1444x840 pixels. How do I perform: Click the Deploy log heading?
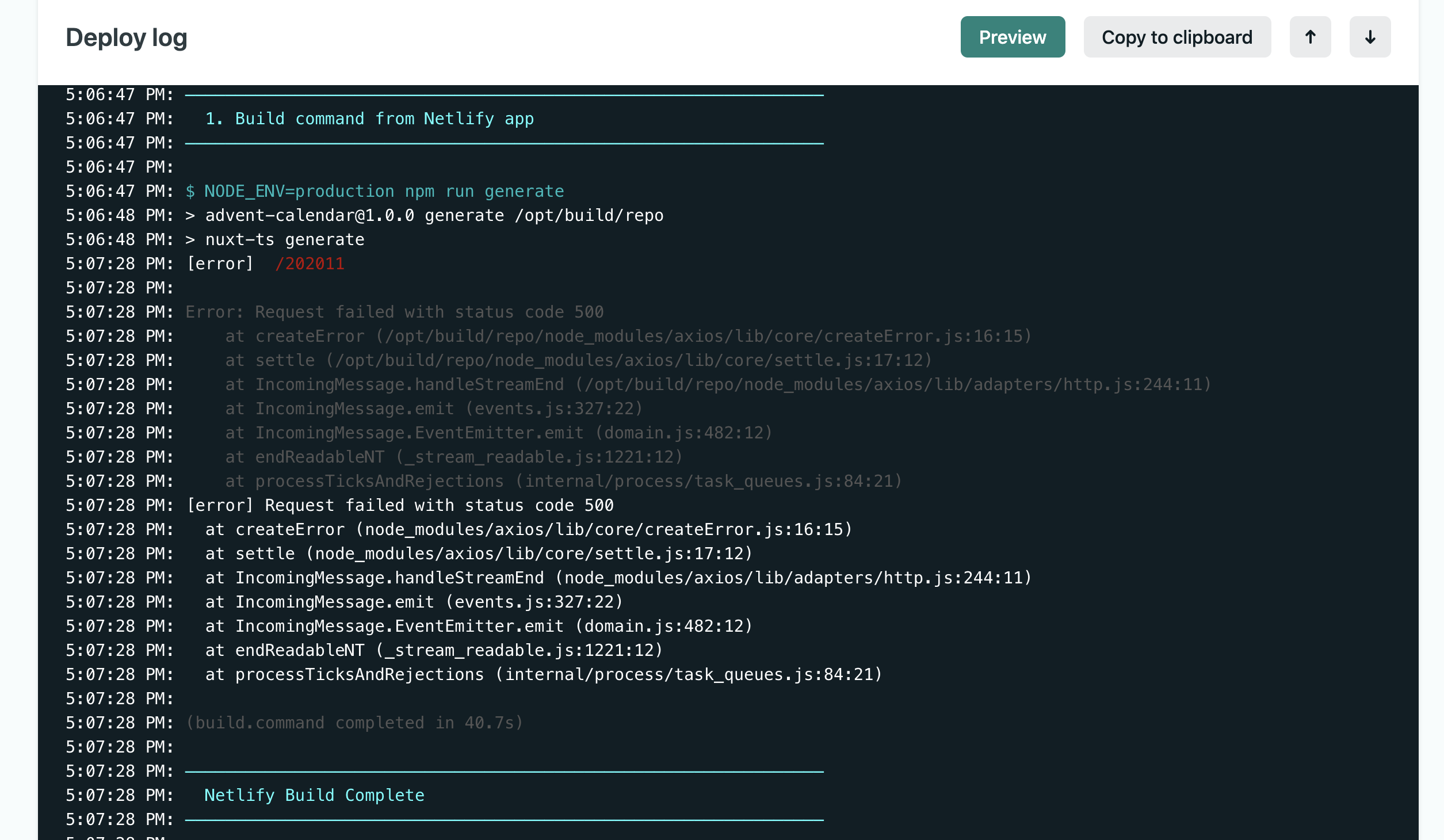[x=127, y=37]
